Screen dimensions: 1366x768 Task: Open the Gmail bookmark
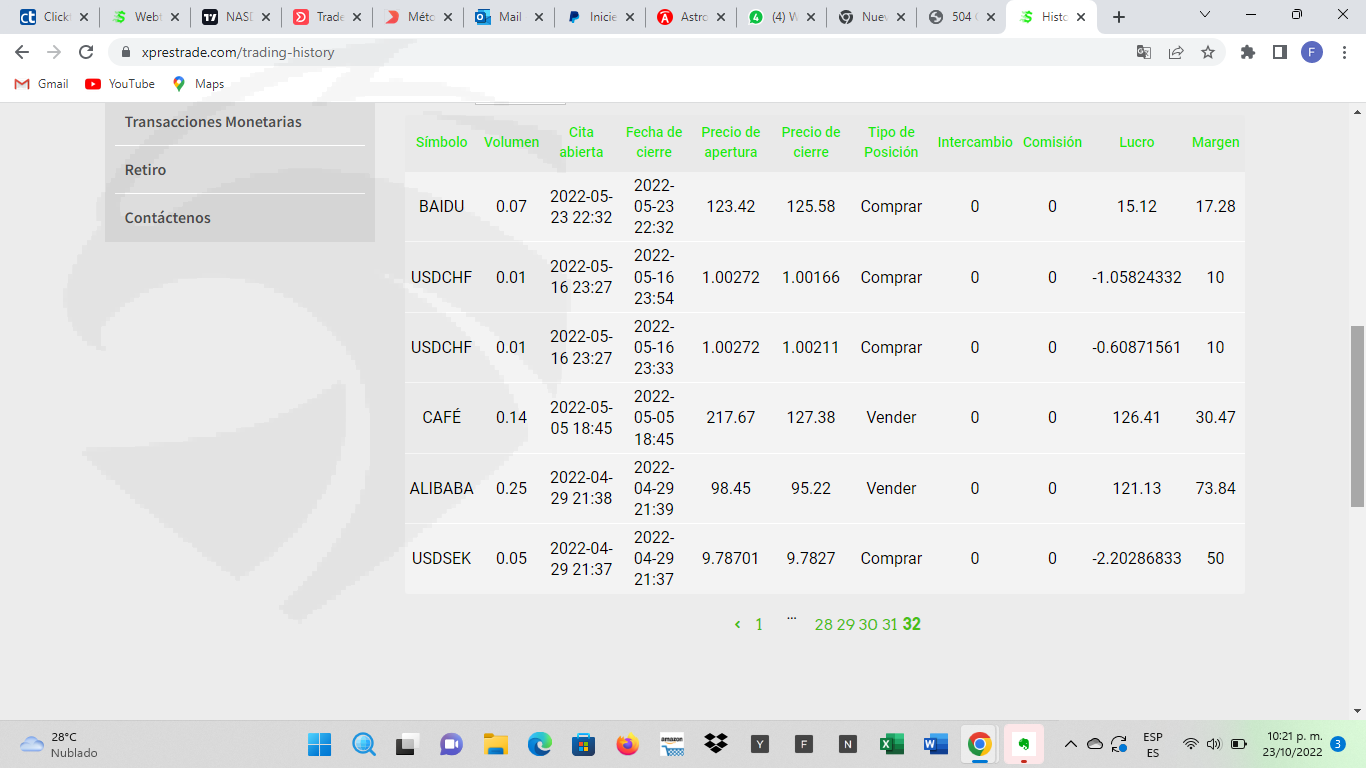tap(42, 84)
